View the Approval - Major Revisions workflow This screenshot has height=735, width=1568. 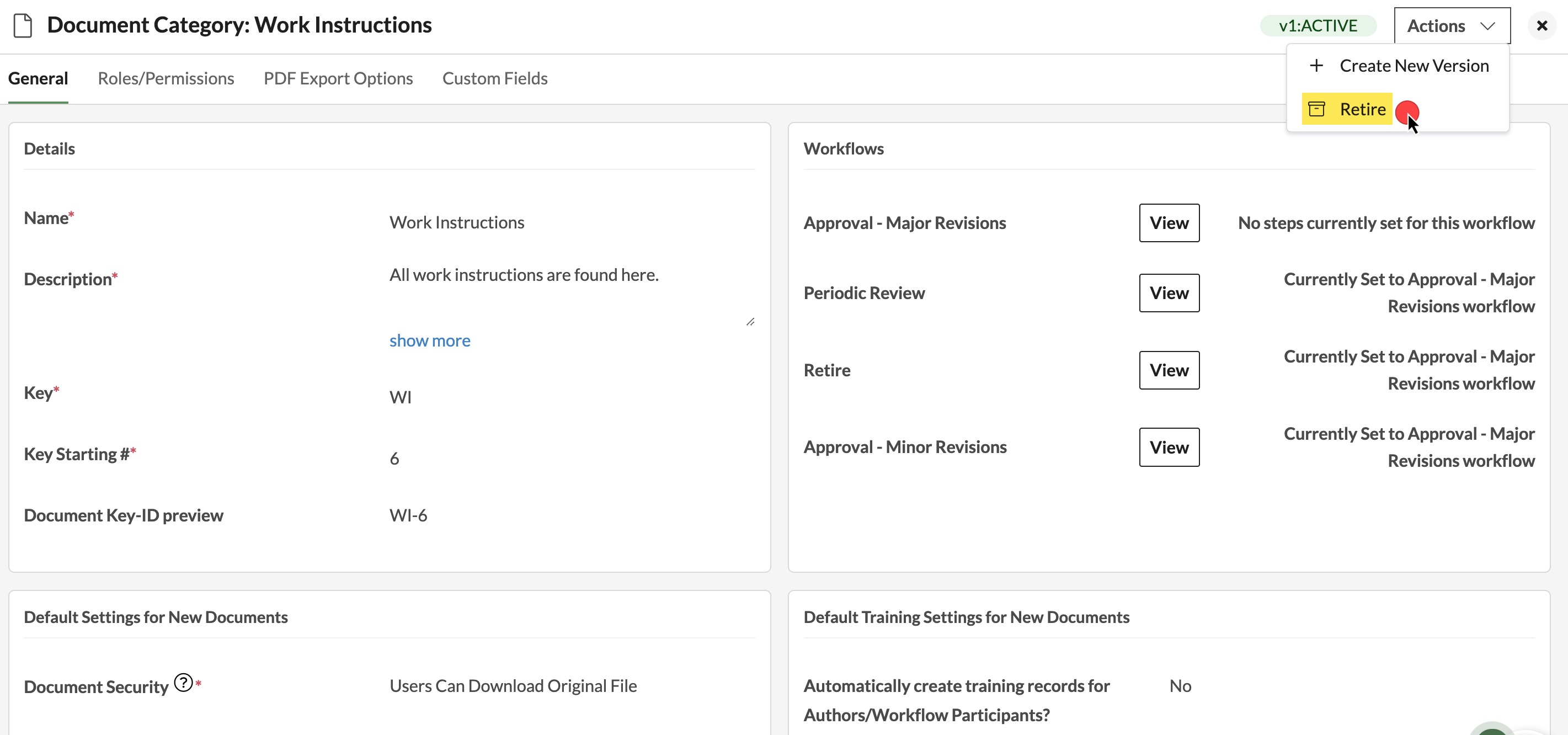coord(1169,223)
